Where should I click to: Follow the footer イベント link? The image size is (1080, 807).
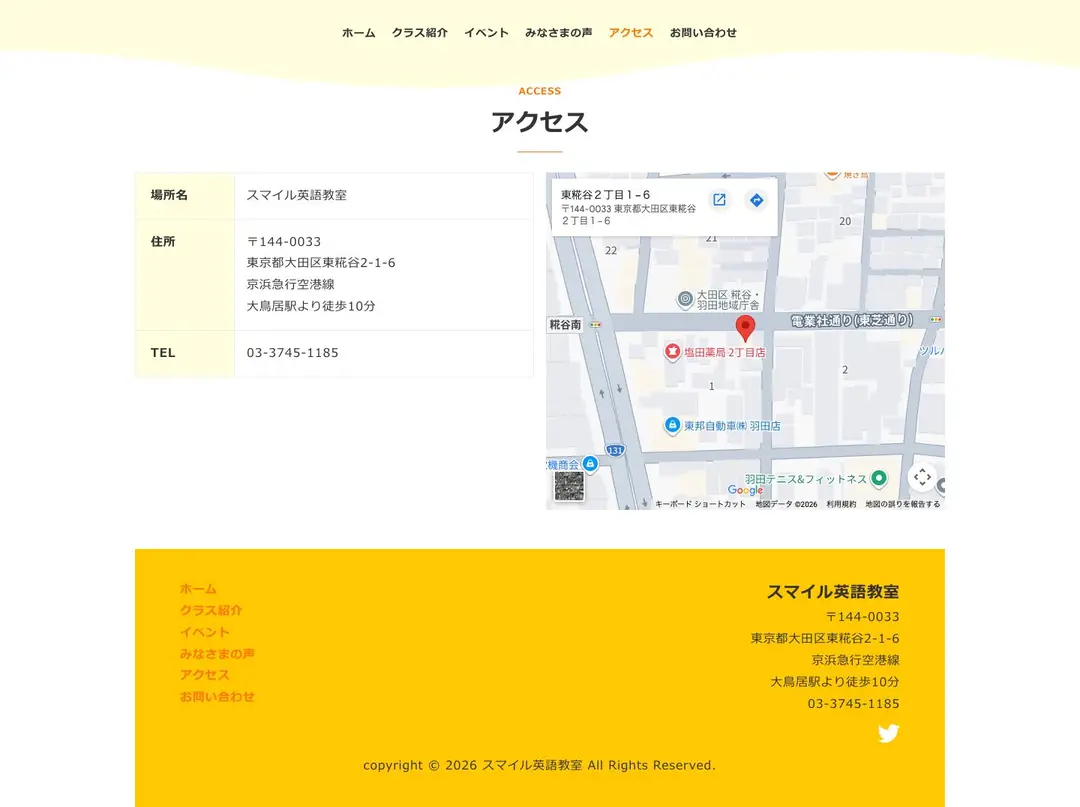click(205, 632)
